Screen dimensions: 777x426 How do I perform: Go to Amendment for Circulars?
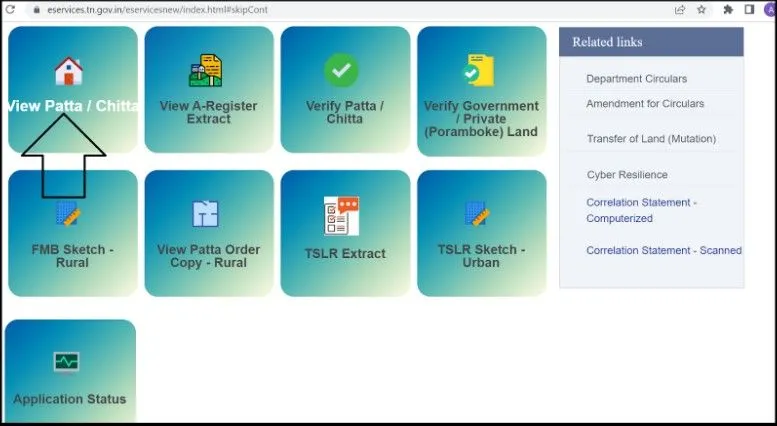point(645,104)
